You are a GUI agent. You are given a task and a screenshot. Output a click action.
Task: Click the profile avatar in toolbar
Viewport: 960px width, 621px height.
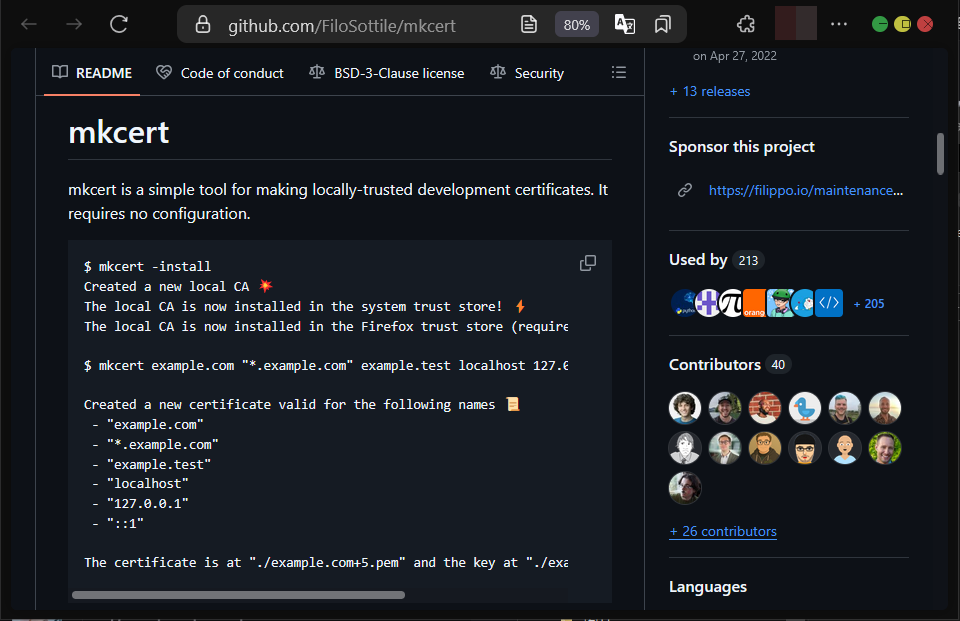pos(796,23)
